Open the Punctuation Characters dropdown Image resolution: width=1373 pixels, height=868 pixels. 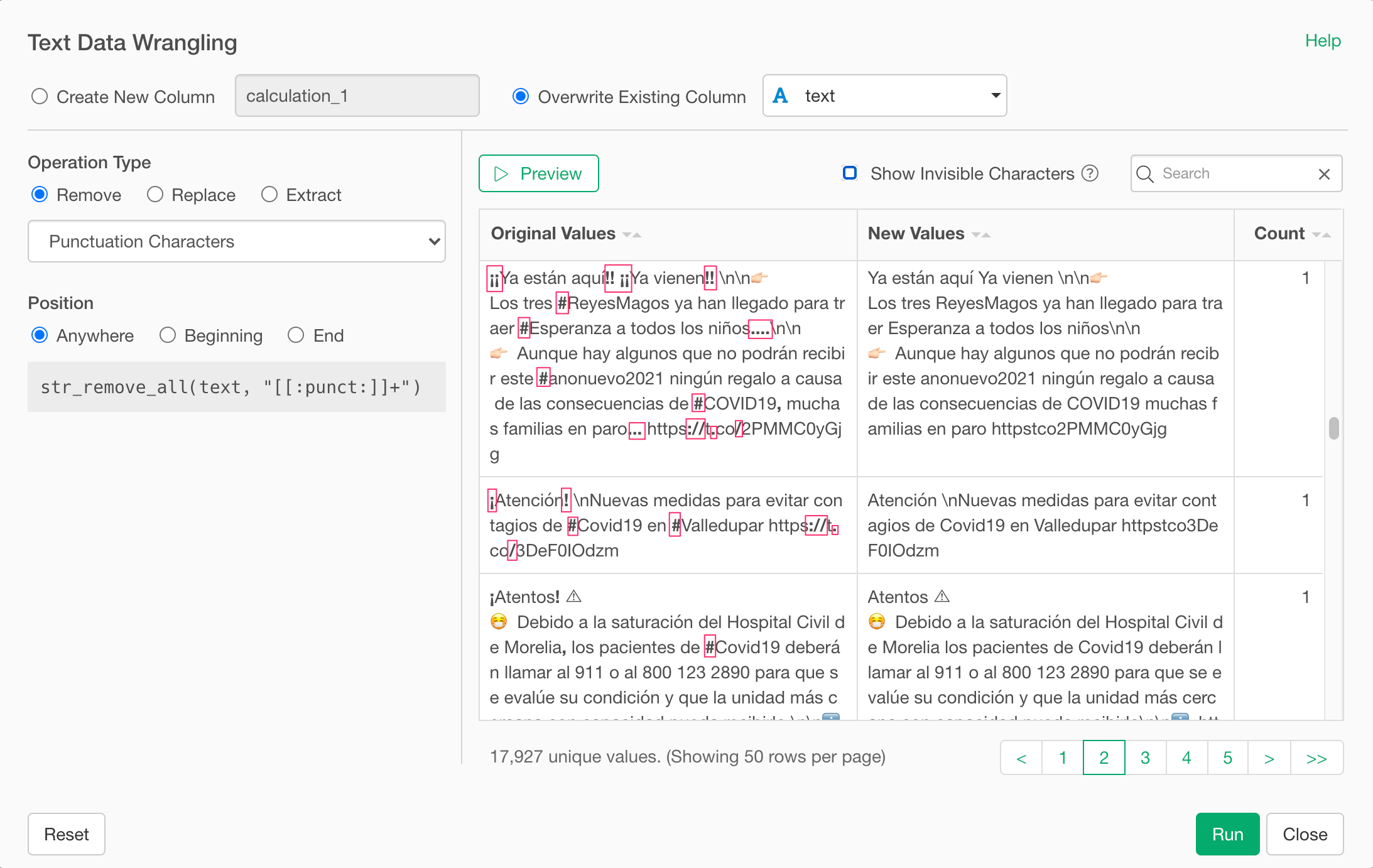pyautogui.click(x=236, y=241)
